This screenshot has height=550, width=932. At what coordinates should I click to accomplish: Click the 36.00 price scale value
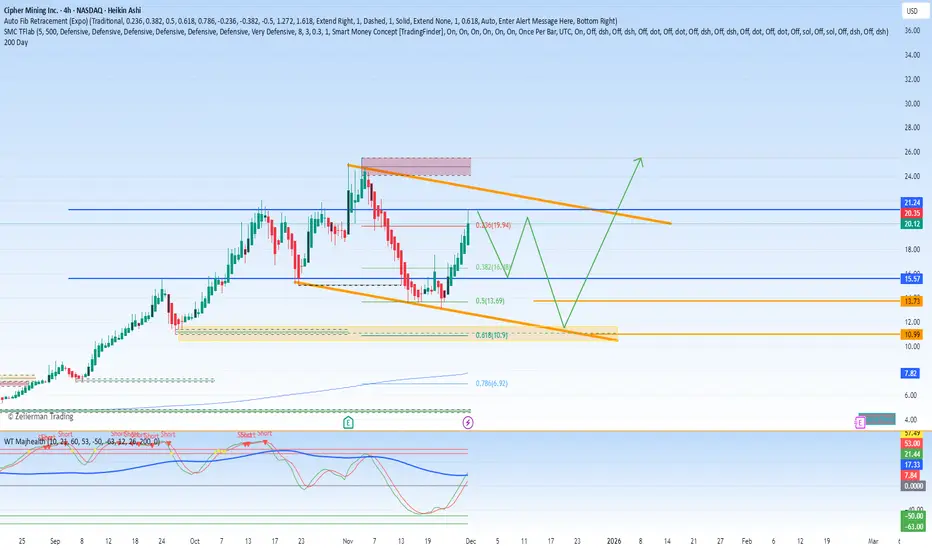[912, 30]
